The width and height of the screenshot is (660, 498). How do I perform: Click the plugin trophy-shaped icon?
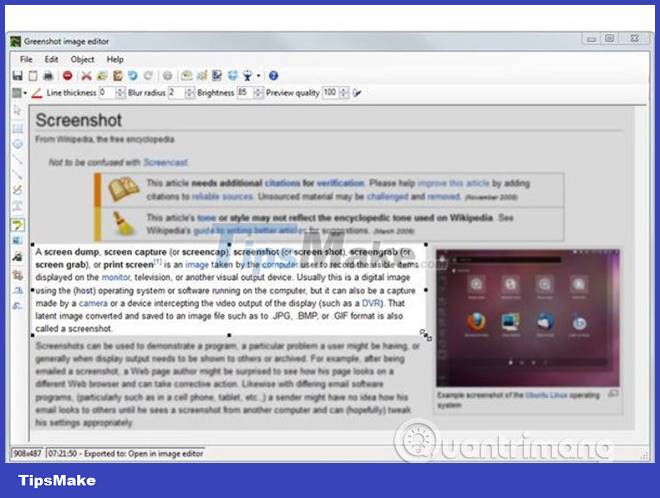pyautogui.click(x=248, y=76)
